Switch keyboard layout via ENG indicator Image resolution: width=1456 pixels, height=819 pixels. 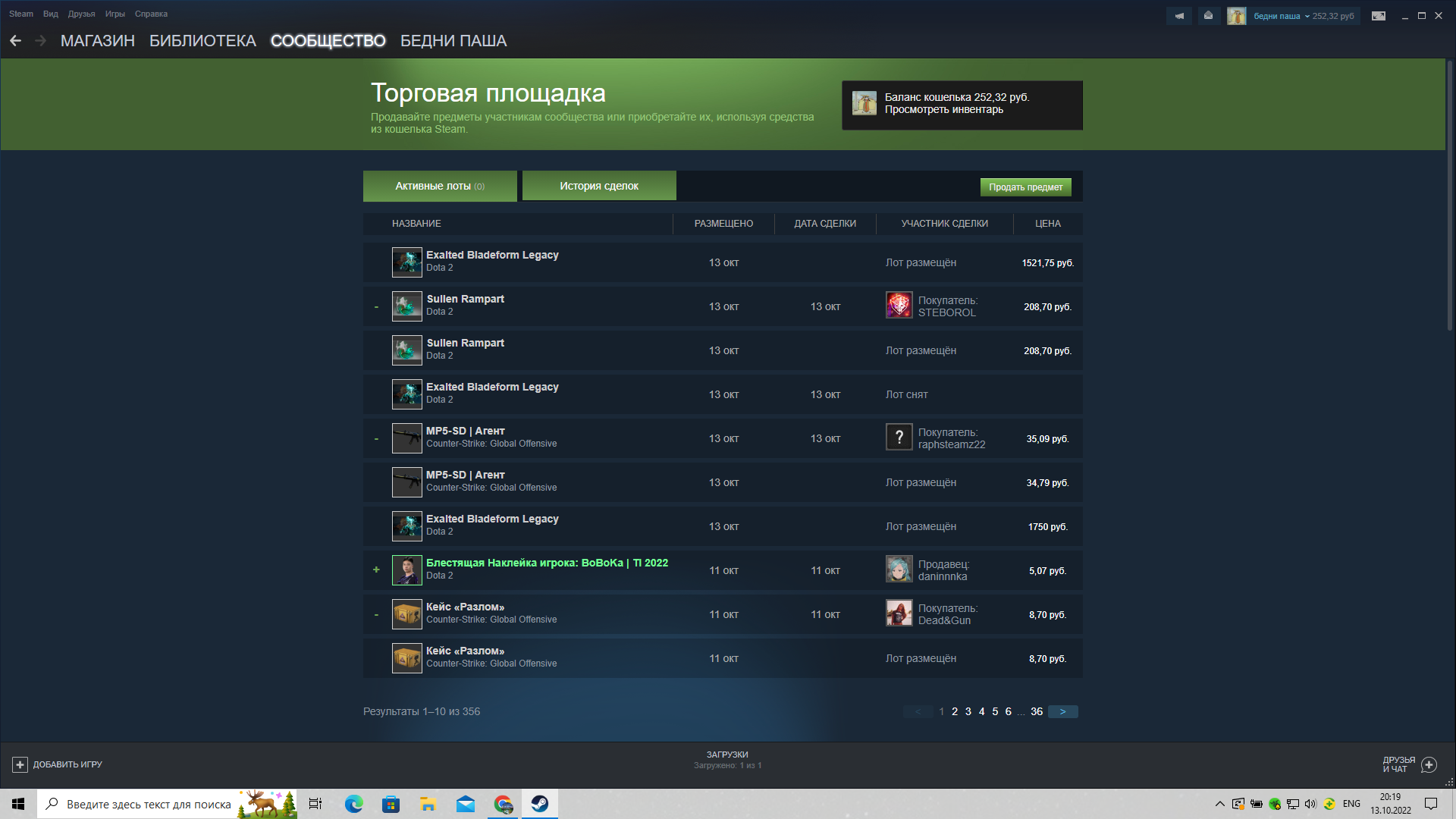pos(1351,804)
